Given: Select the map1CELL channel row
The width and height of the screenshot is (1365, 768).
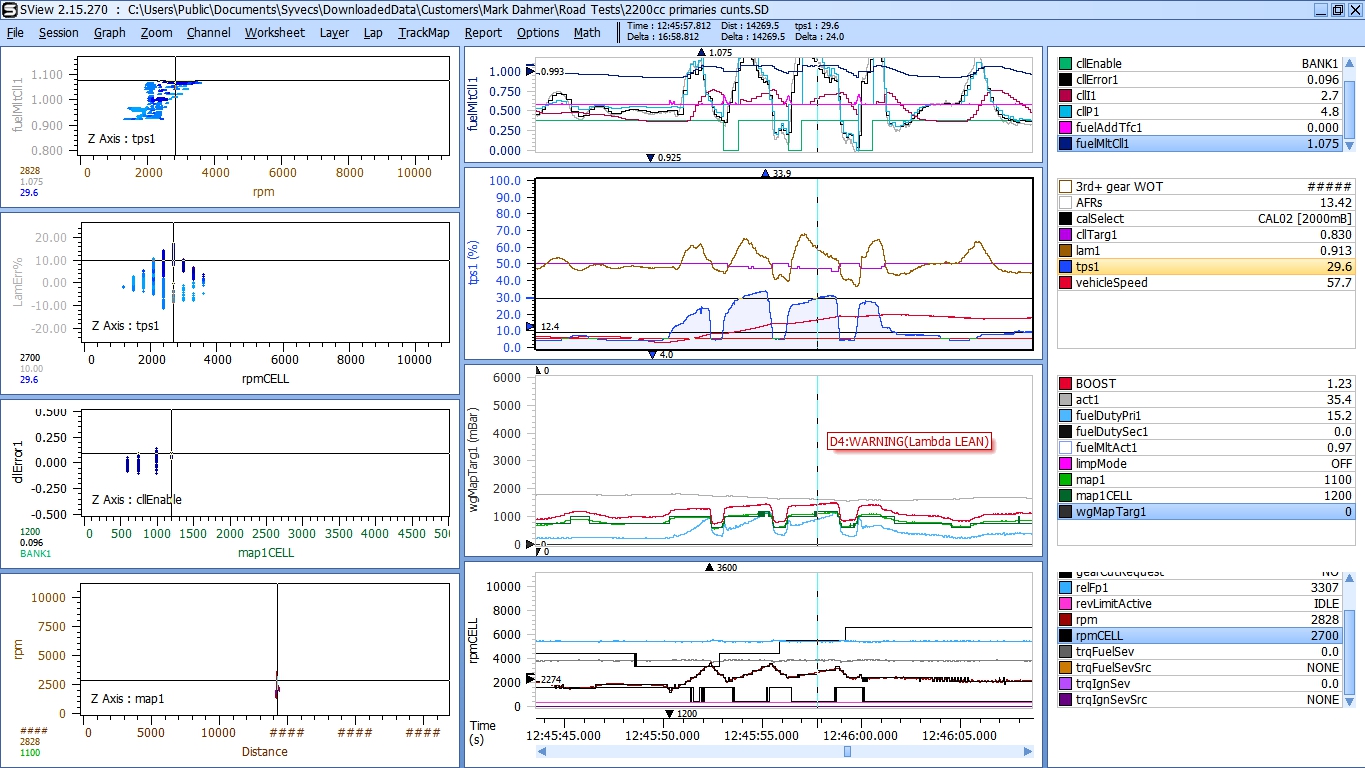Looking at the screenshot, I should [x=1206, y=496].
